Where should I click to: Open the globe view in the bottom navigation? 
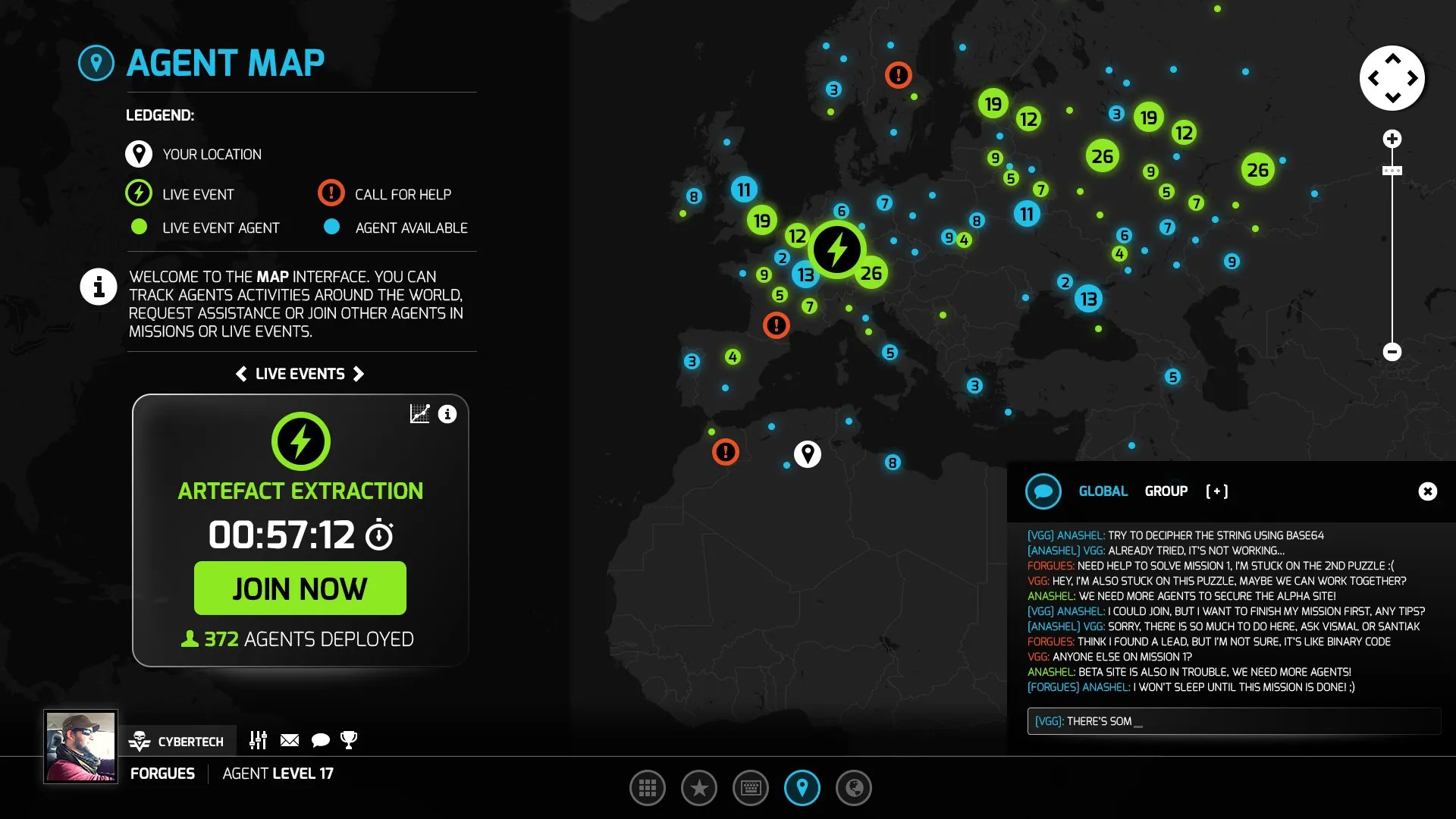854,788
